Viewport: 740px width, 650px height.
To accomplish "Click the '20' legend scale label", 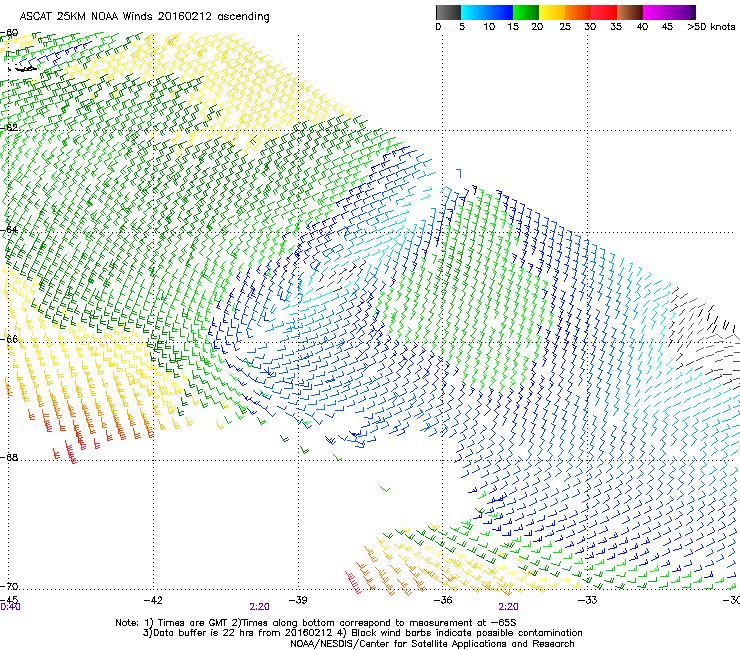I will (x=537, y=26).
